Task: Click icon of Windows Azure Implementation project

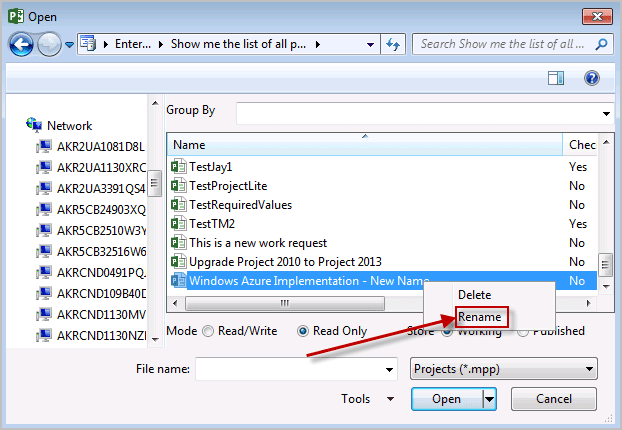Action: tap(179, 280)
